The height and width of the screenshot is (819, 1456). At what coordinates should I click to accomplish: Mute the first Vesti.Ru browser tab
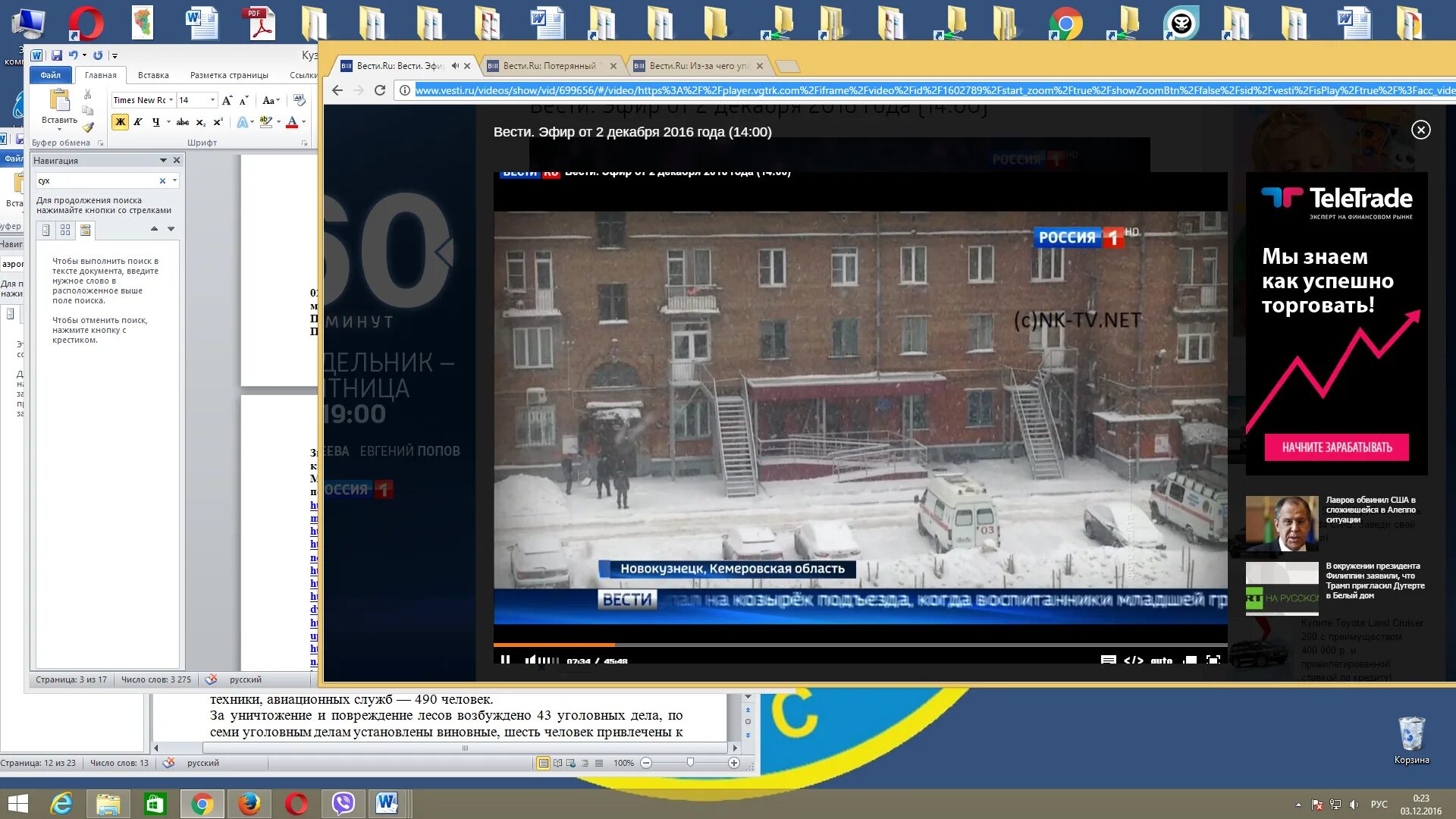[455, 66]
